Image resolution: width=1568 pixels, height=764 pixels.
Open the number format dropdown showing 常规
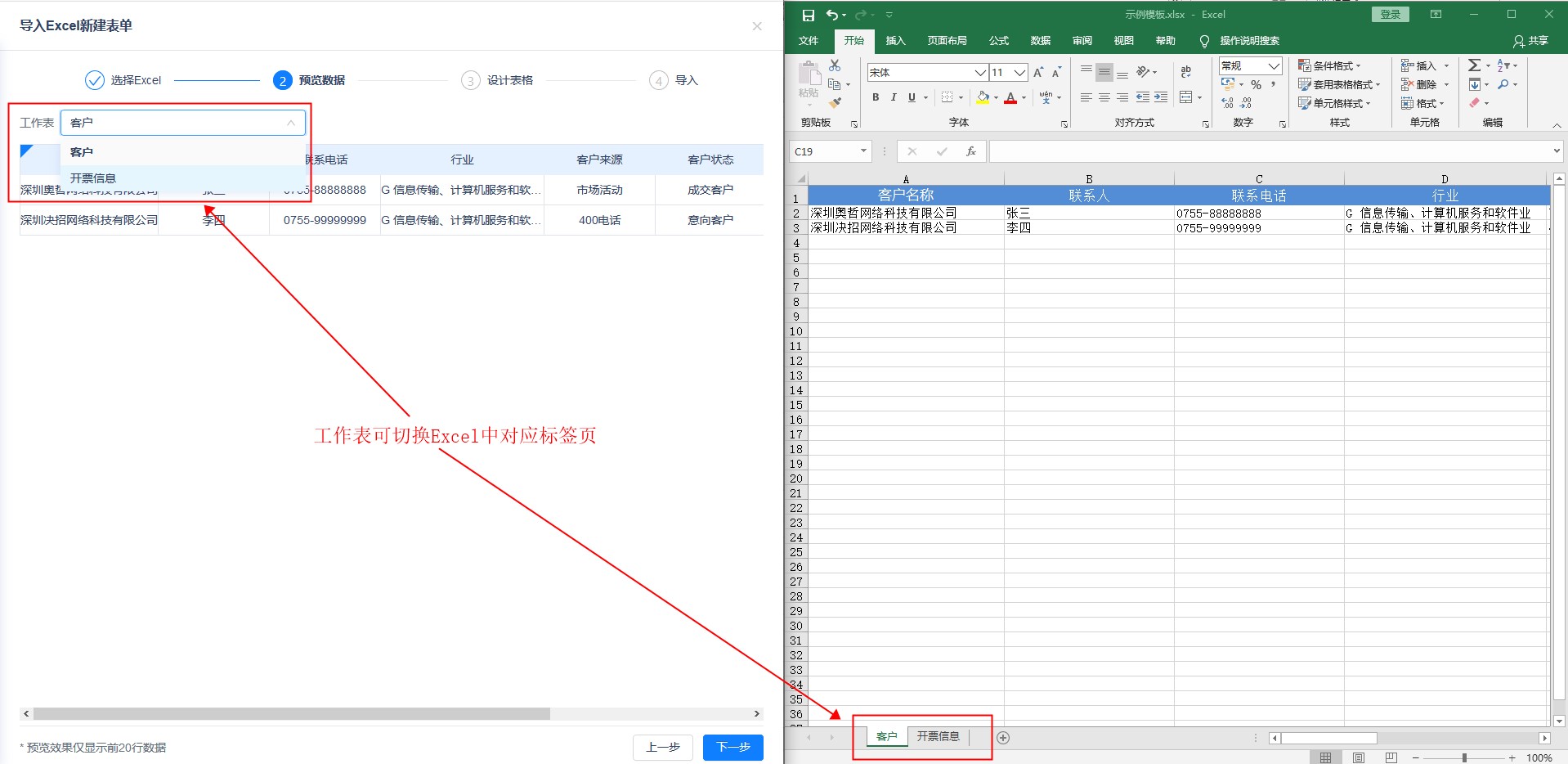coord(1274,65)
